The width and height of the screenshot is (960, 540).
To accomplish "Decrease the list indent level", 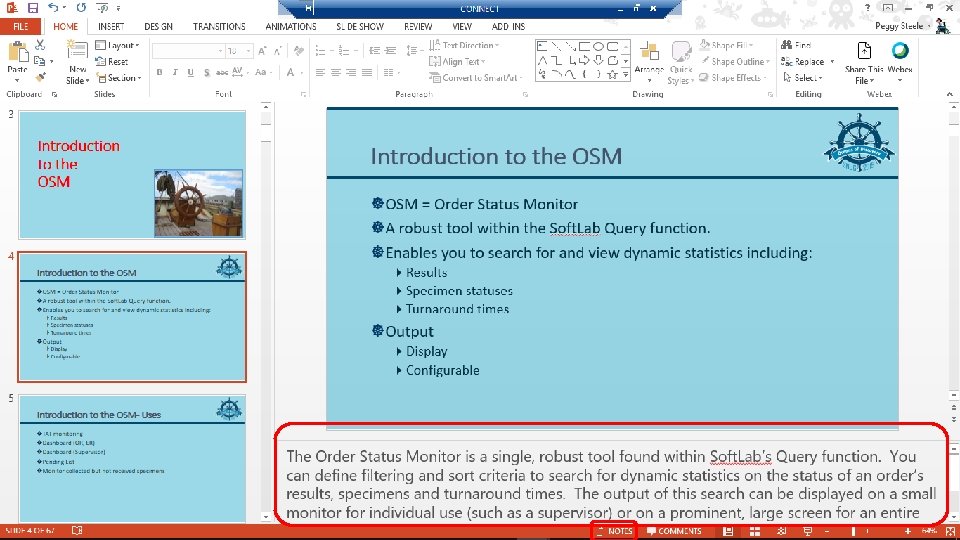I will pos(375,51).
